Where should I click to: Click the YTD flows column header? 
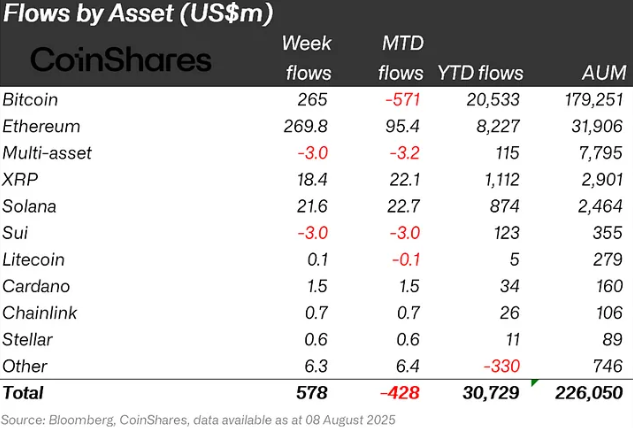click(x=478, y=73)
